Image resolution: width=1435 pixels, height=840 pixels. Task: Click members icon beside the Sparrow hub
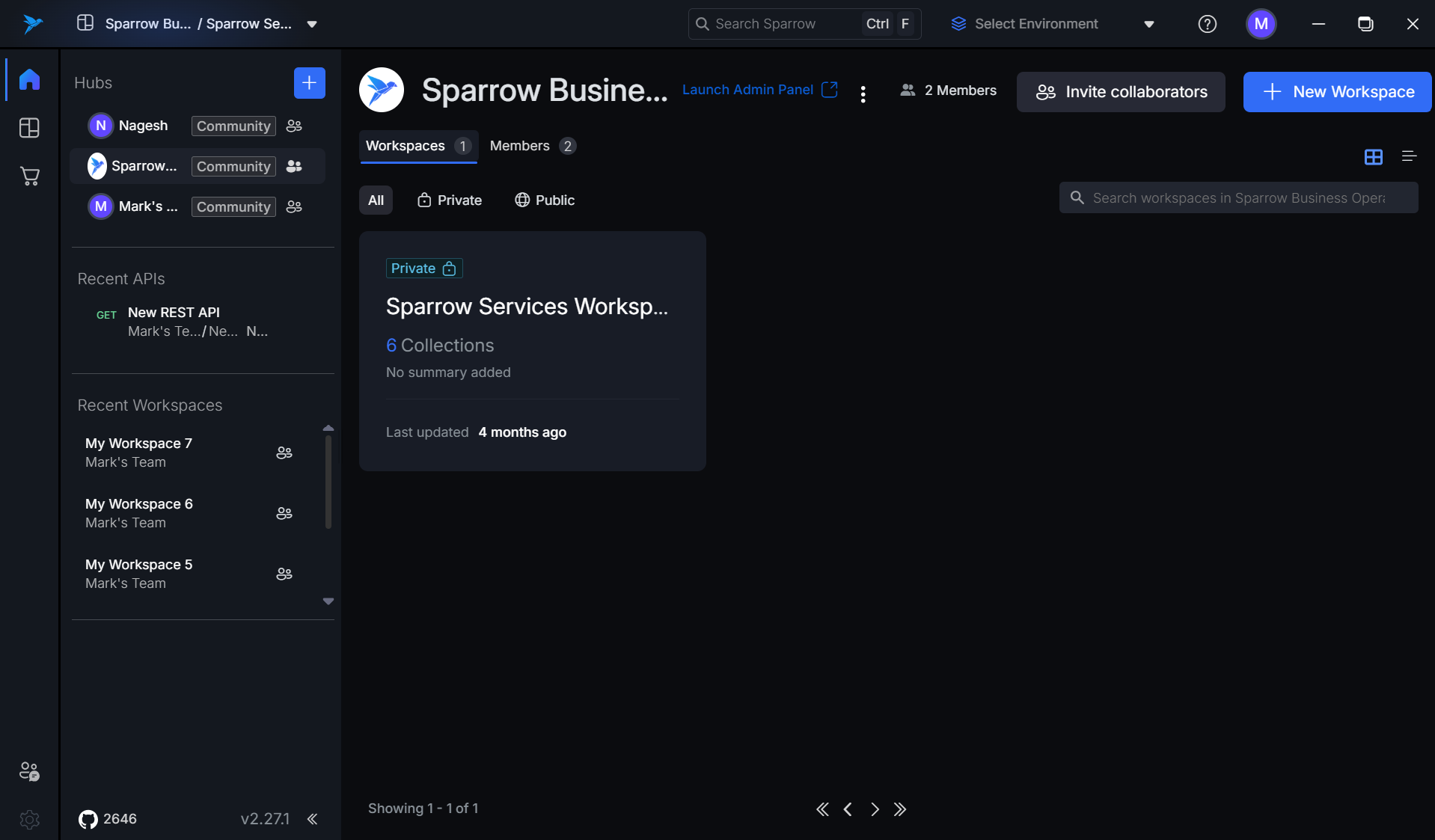(294, 166)
